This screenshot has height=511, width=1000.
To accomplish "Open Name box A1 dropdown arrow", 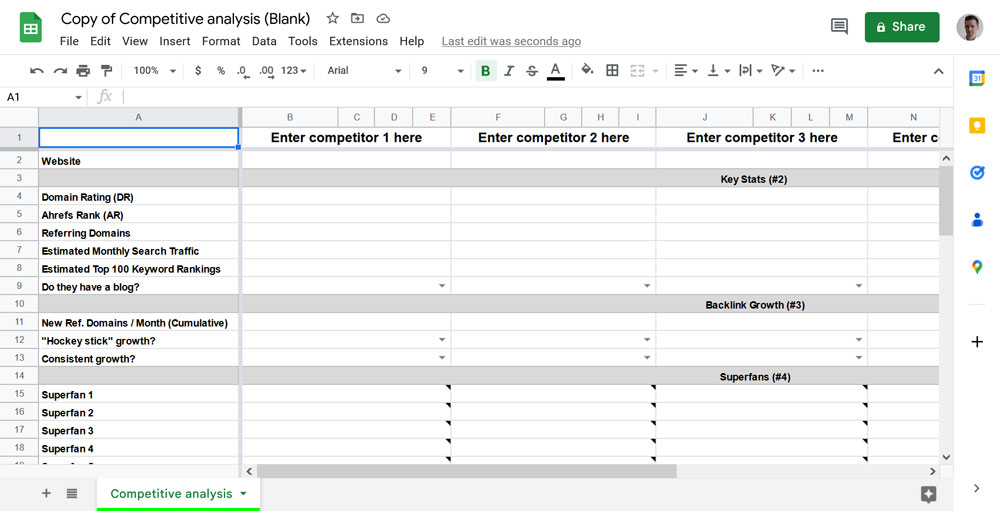I will pyautogui.click(x=78, y=97).
